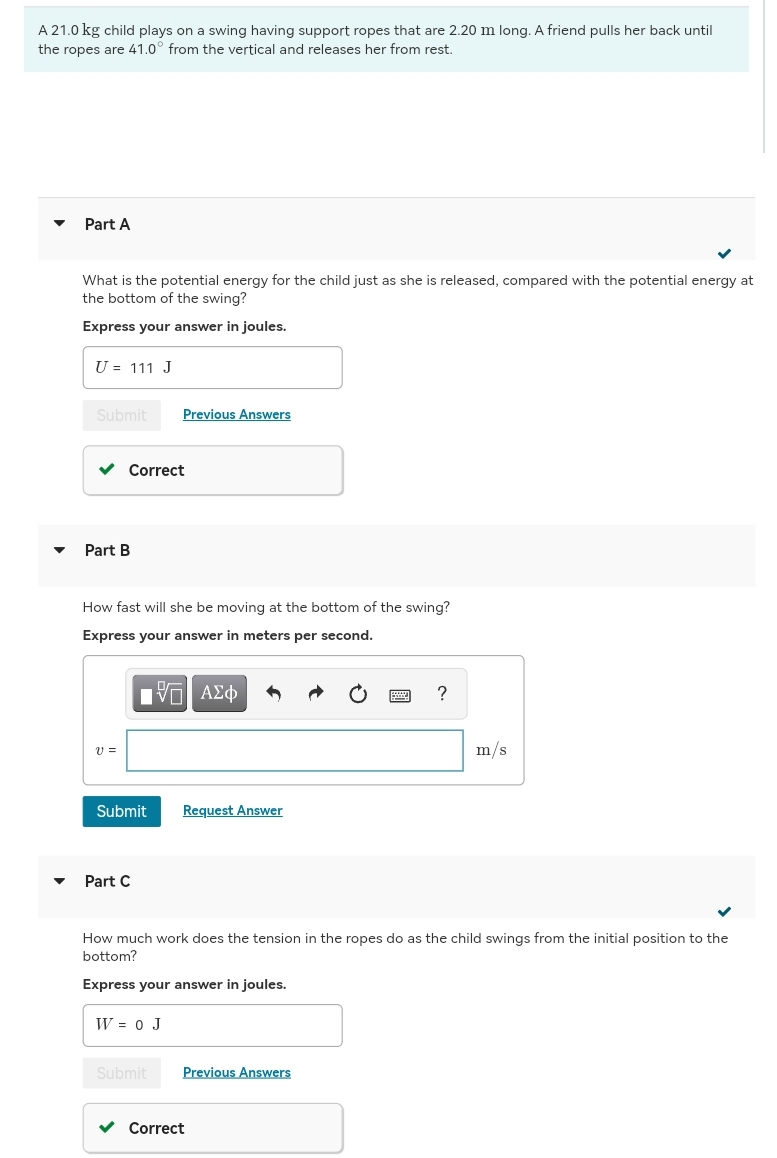777x1158 pixels.
Task: Redo edit with the forward arrow
Action: click(x=316, y=693)
